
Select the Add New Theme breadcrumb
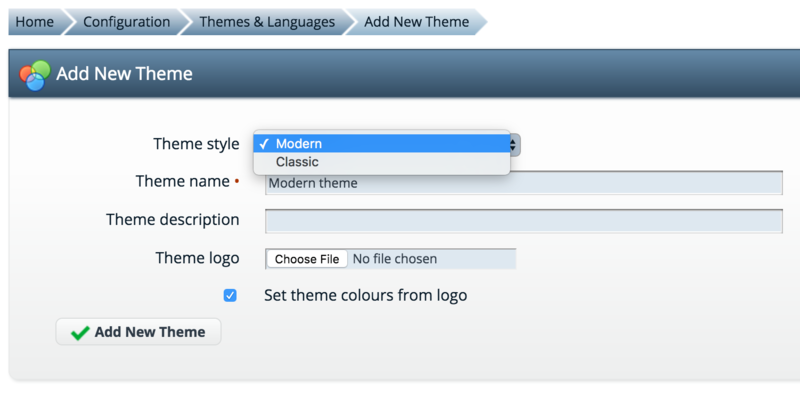(416, 22)
